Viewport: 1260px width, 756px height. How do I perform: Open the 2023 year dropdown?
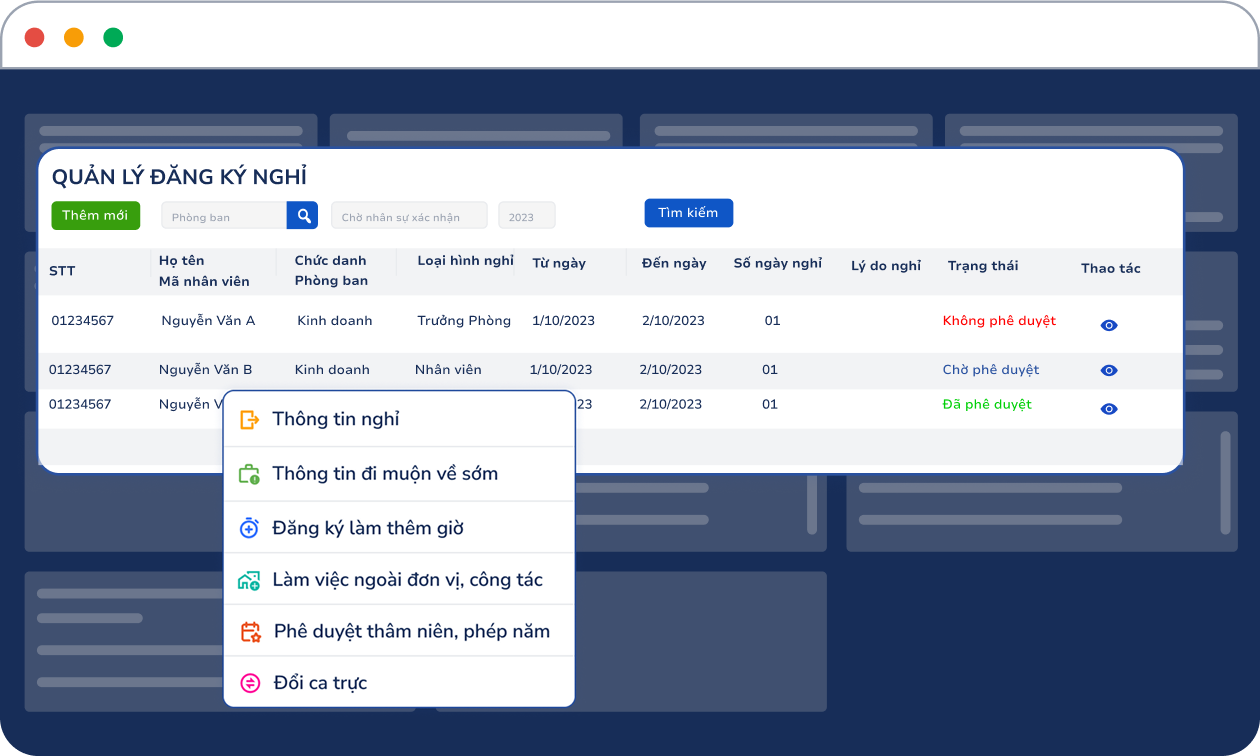tap(526, 216)
